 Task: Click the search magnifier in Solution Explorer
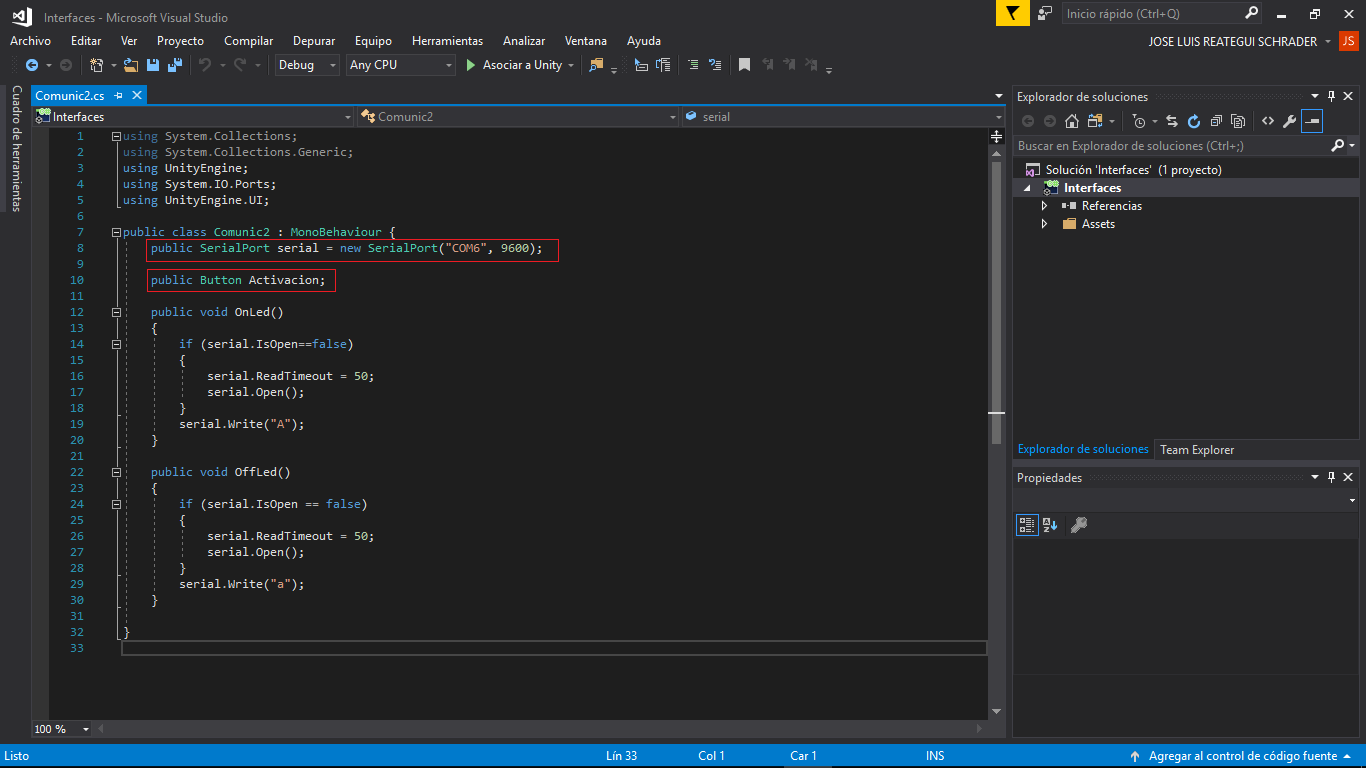tap(1338, 146)
